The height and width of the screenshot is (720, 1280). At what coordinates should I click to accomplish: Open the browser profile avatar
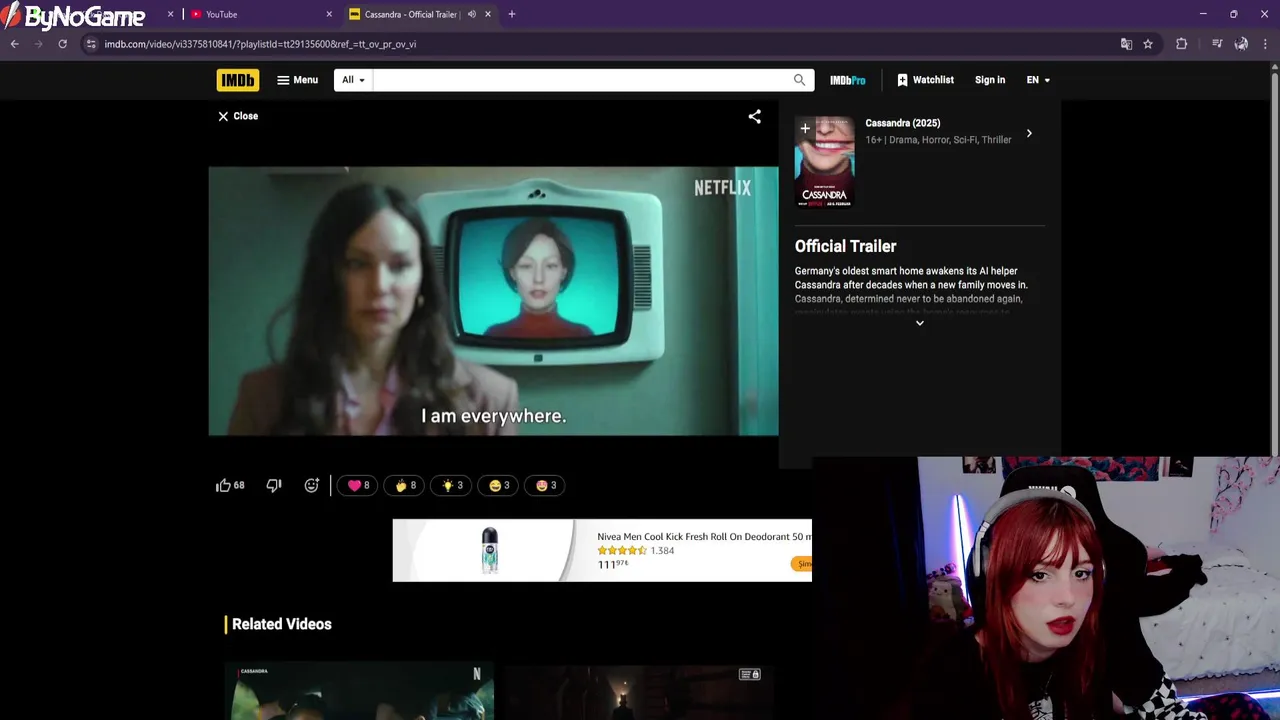click(1241, 44)
